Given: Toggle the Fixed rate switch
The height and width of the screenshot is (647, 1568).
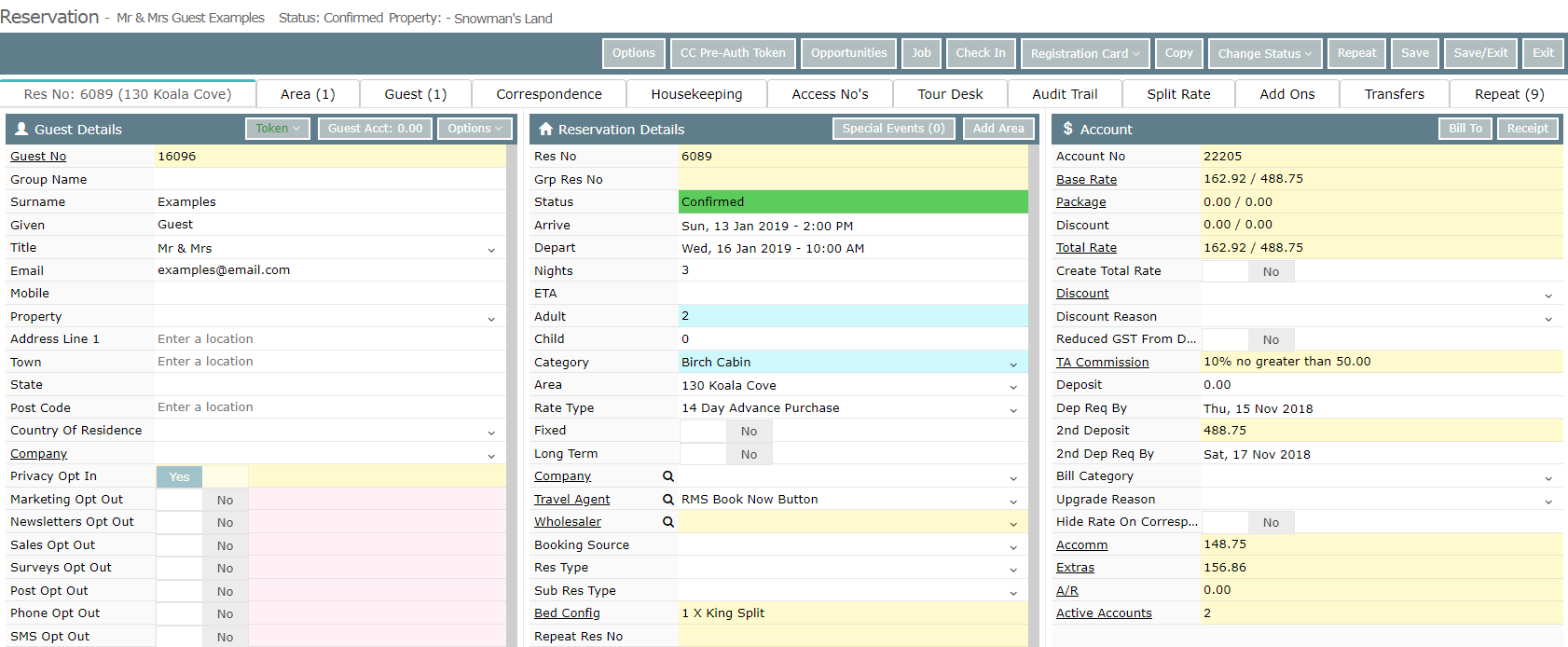Looking at the screenshot, I should [x=726, y=431].
